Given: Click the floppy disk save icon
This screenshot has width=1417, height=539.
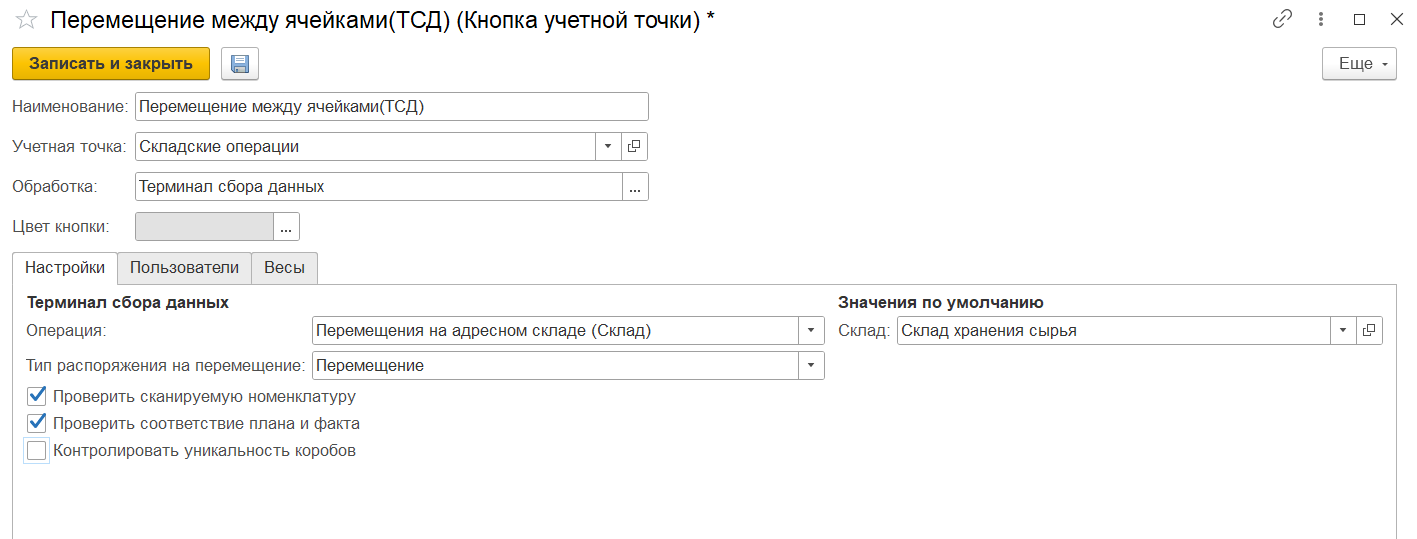Looking at the screenshot, I should (x=240, y=64).
